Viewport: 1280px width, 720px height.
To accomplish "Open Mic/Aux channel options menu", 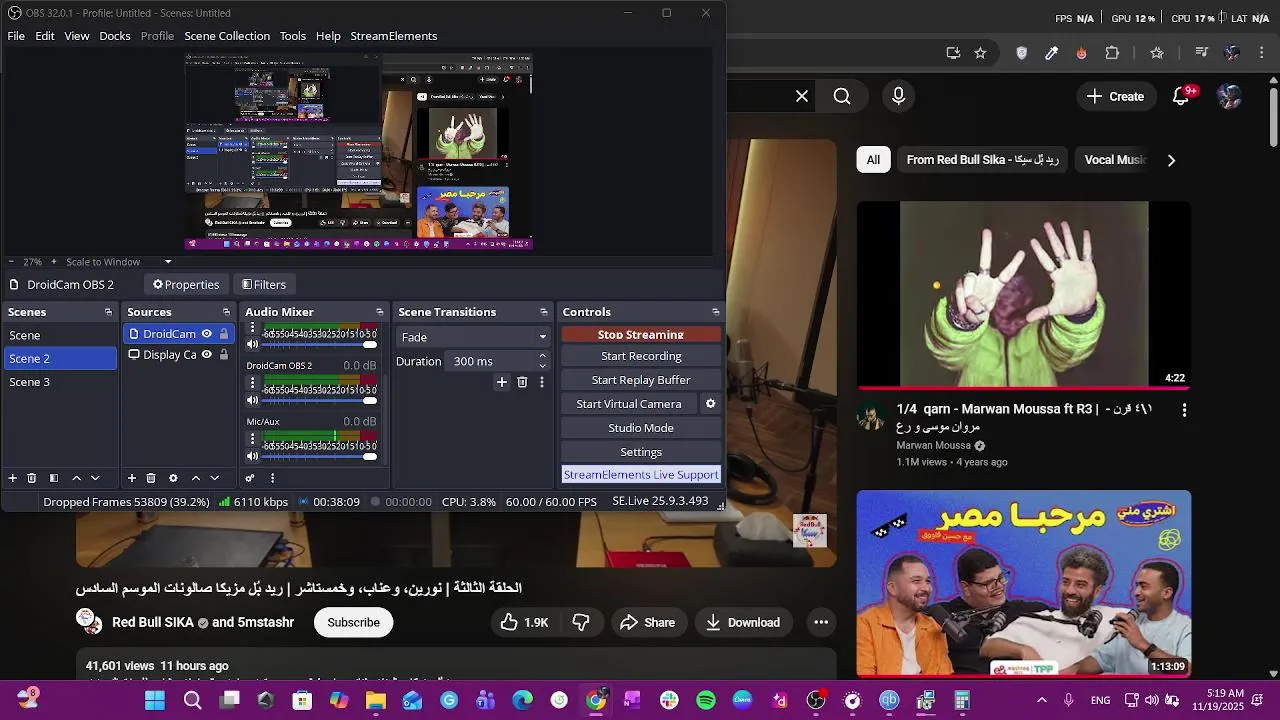I will [252, 440].
